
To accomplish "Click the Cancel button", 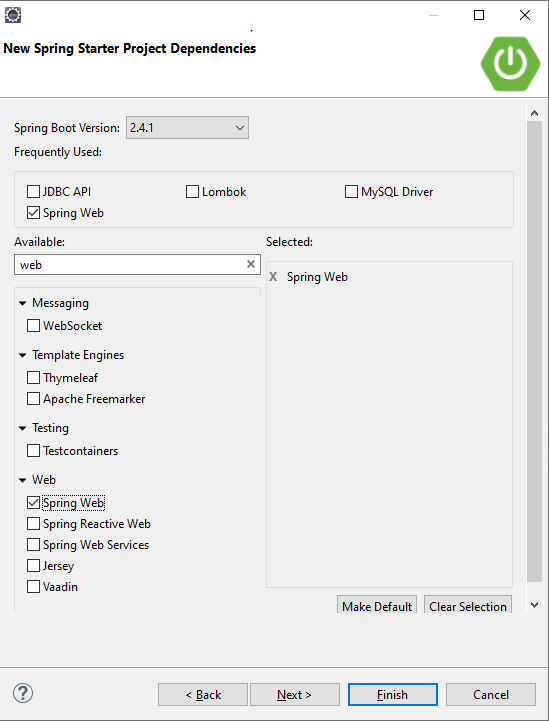I will pos(491,694).
